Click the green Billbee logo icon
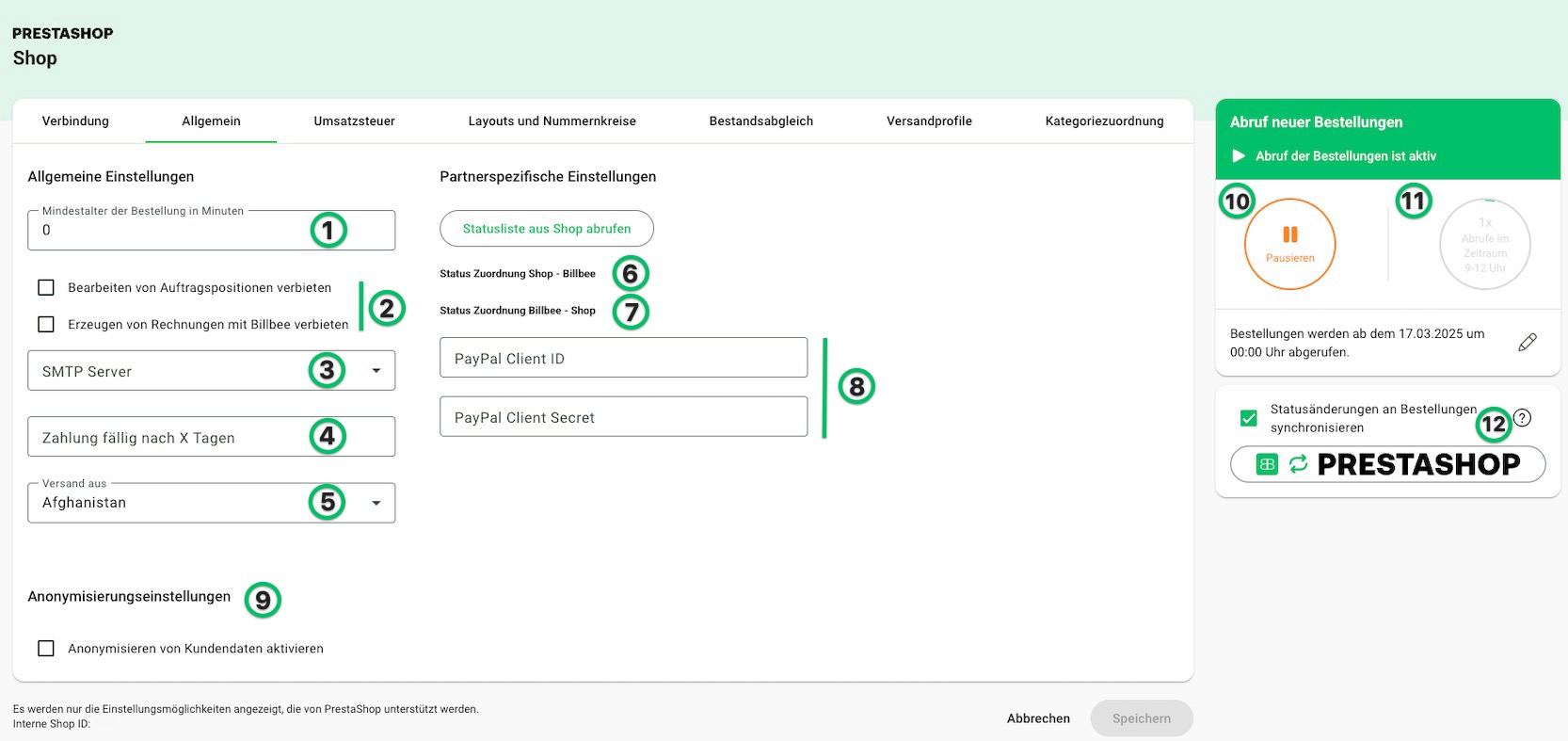Screen dimensions: 1568x741 pos(1267,464)
